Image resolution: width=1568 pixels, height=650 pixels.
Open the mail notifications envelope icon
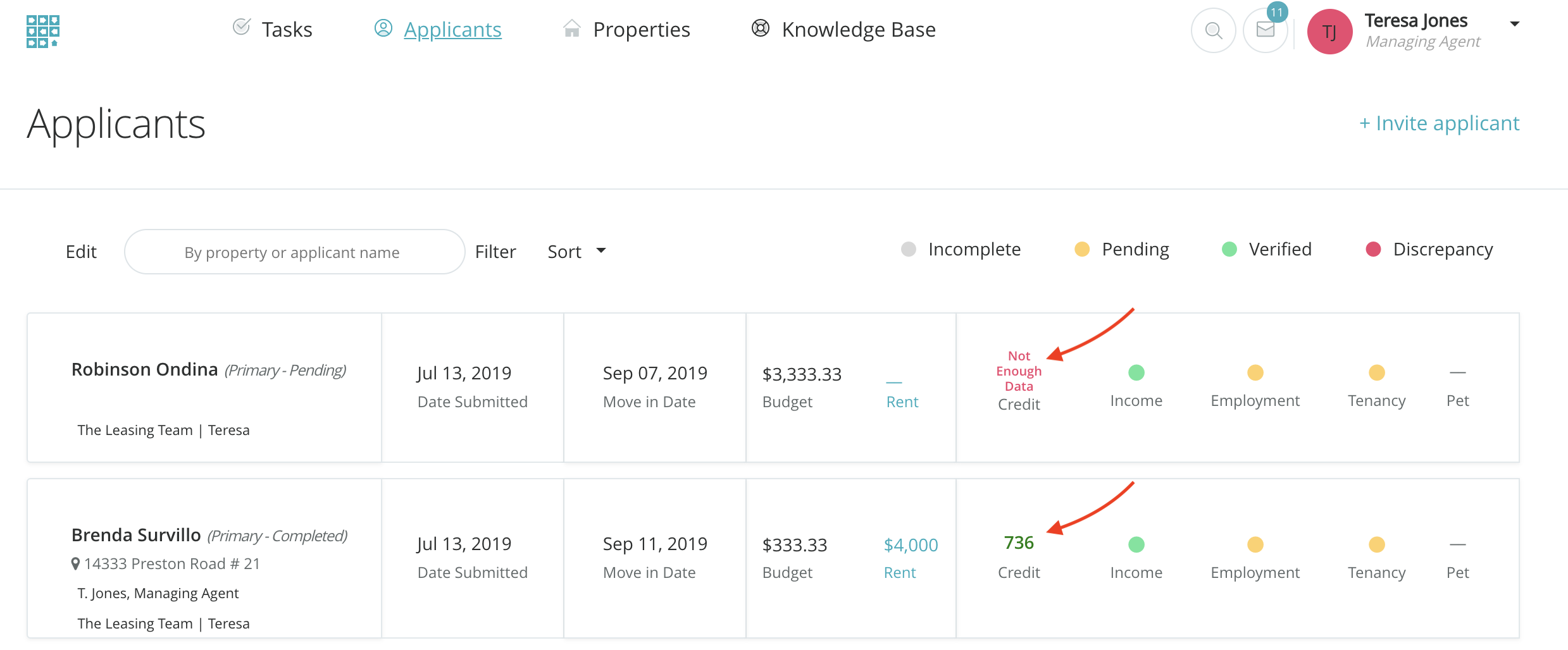[1265, 30]
